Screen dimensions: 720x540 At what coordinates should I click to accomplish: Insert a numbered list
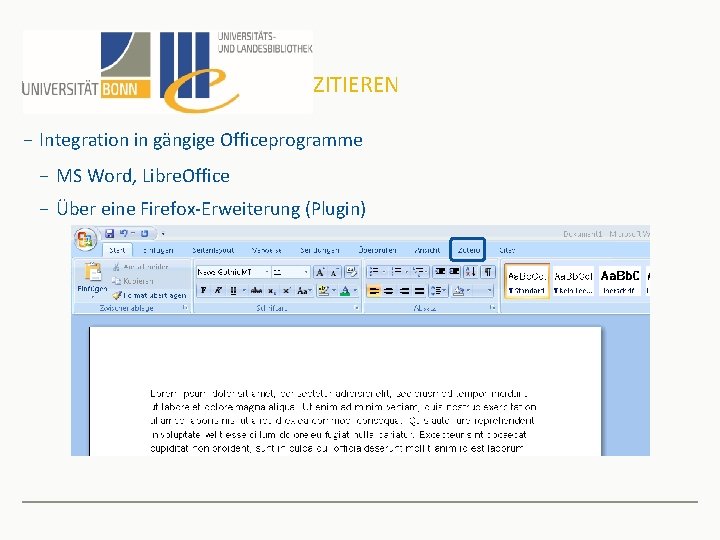397,272
